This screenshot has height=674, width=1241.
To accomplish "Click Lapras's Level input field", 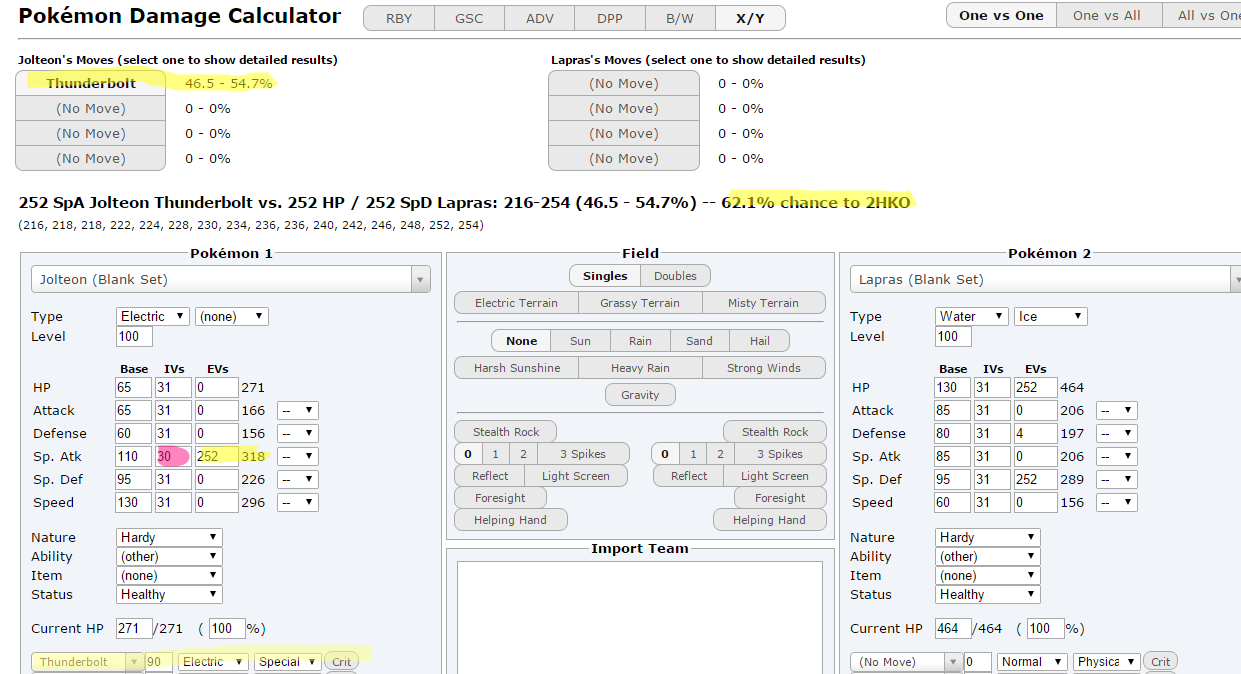I will 953,336.
